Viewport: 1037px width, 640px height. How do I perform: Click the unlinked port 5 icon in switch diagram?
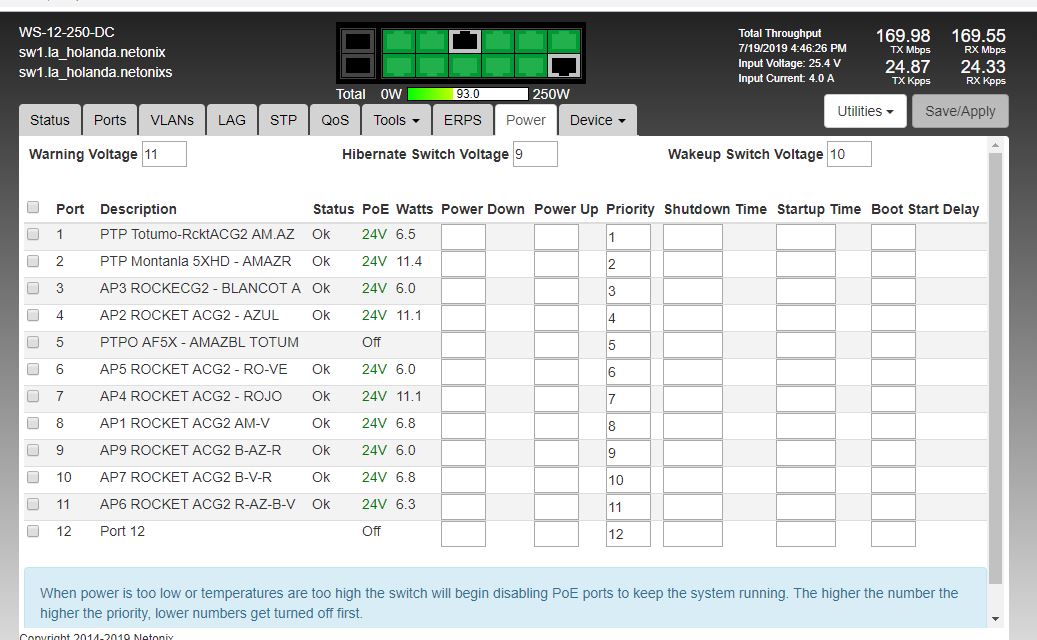pos(465,40)
